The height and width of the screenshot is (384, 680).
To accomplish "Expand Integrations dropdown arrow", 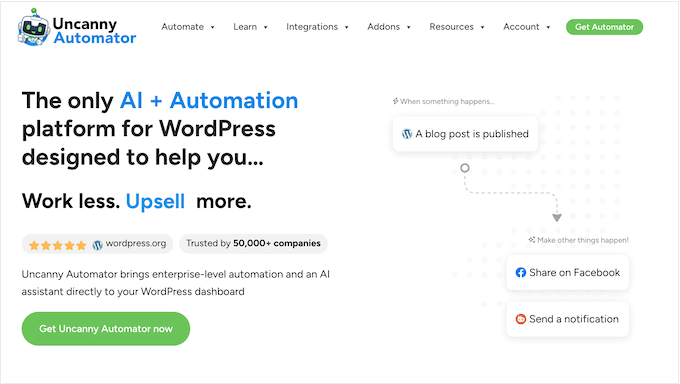I will pos(347,27).
